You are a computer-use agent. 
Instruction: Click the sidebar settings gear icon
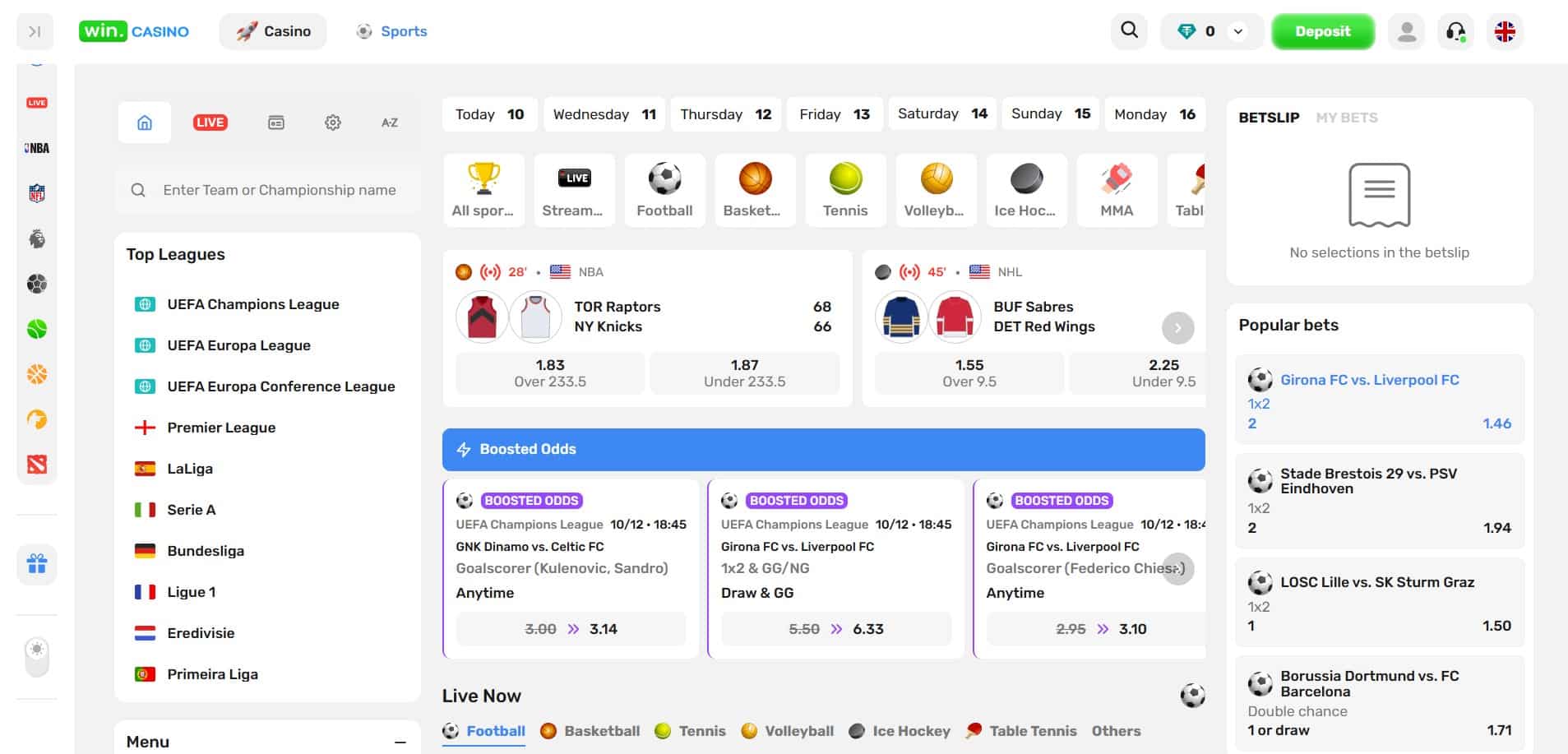pos(332,123)
